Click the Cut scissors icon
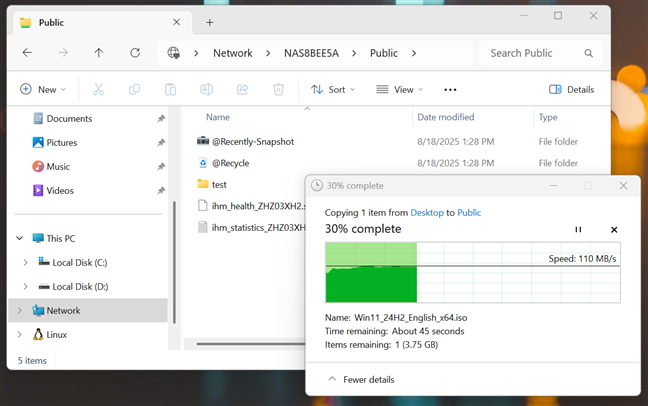 pos(98,89)
